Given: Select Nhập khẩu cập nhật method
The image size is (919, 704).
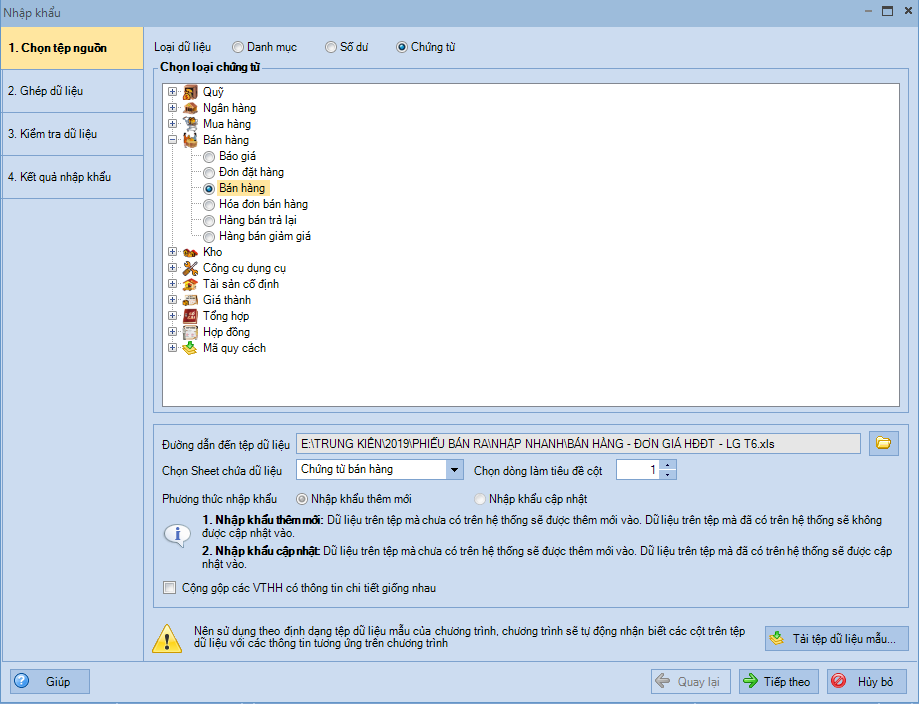Looking at the screenshot, I should point(480,499).
